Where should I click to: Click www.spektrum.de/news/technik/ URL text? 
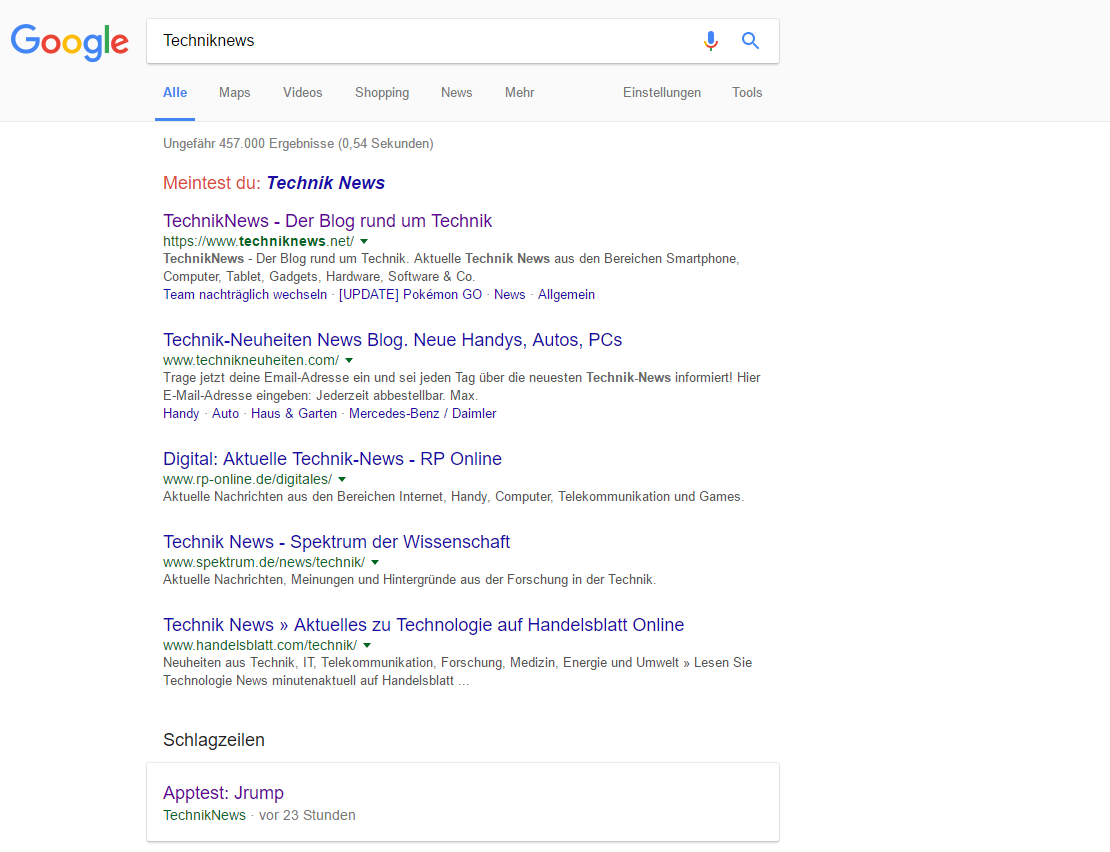click(264, 563)
